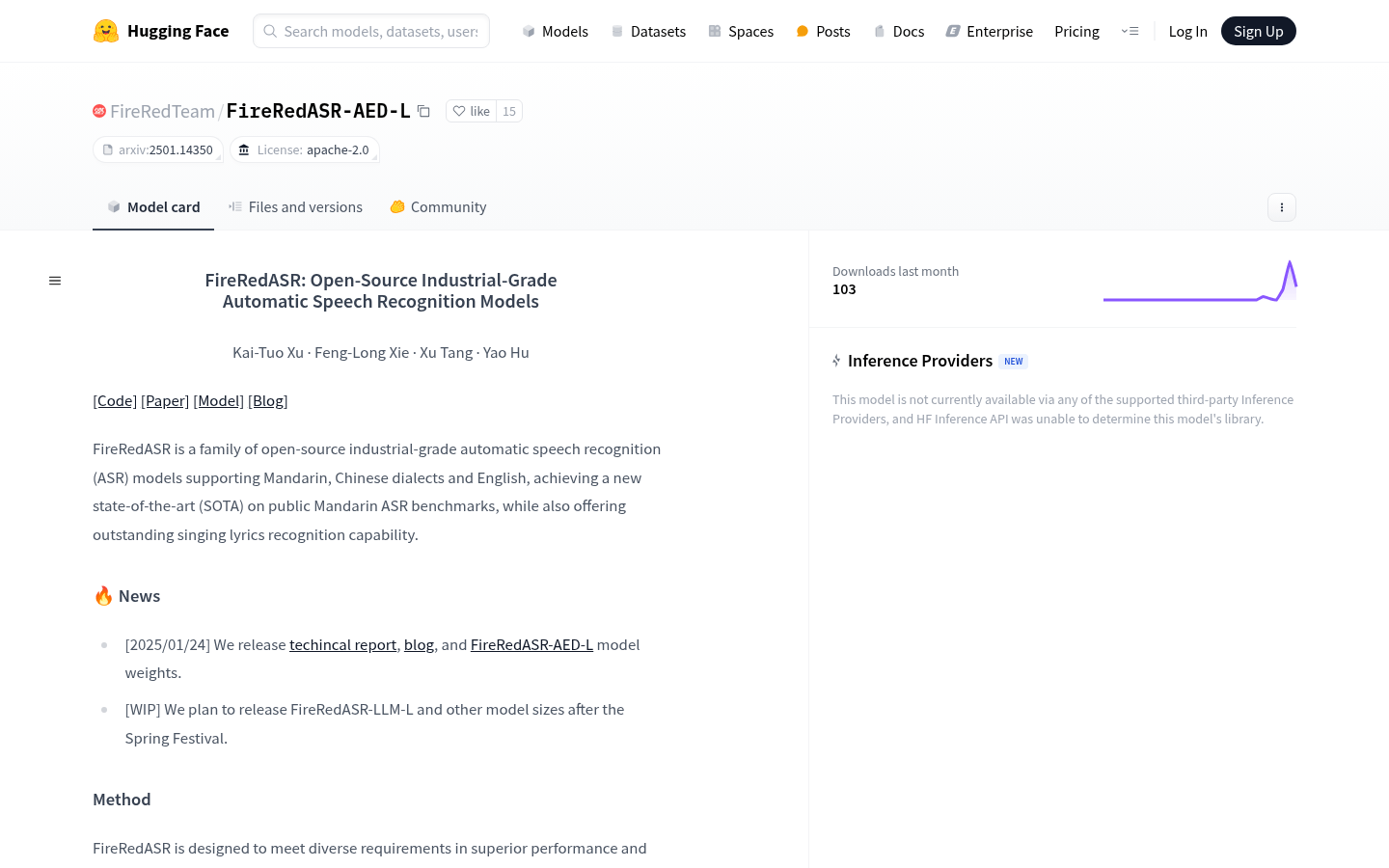This screenshot has width=1389, height=868.
Task: Open the Datasets nav item
Action: click(648, 31)
